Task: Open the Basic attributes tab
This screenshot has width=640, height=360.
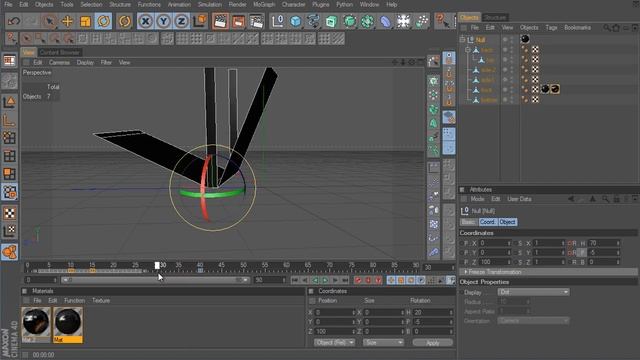Action: pyautogui.click(x=468, y=222)
